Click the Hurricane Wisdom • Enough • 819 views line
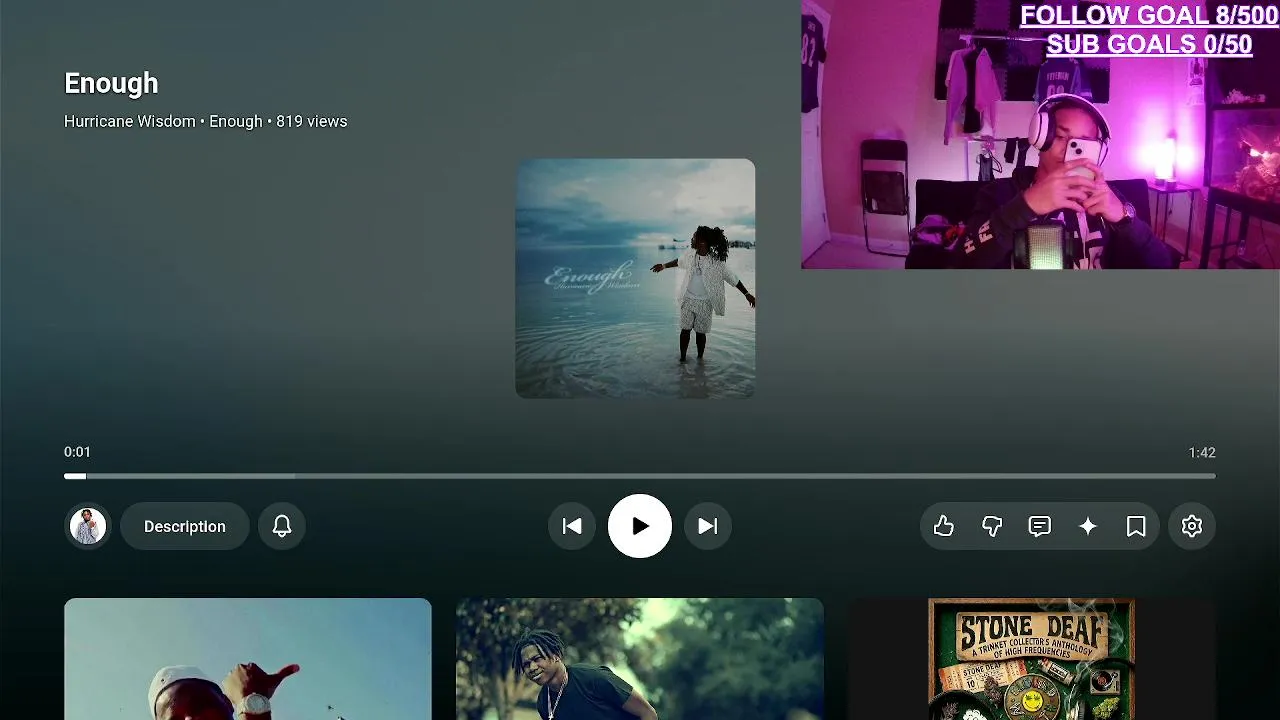Screen dimensions: 1280x720 click(206, 121)
